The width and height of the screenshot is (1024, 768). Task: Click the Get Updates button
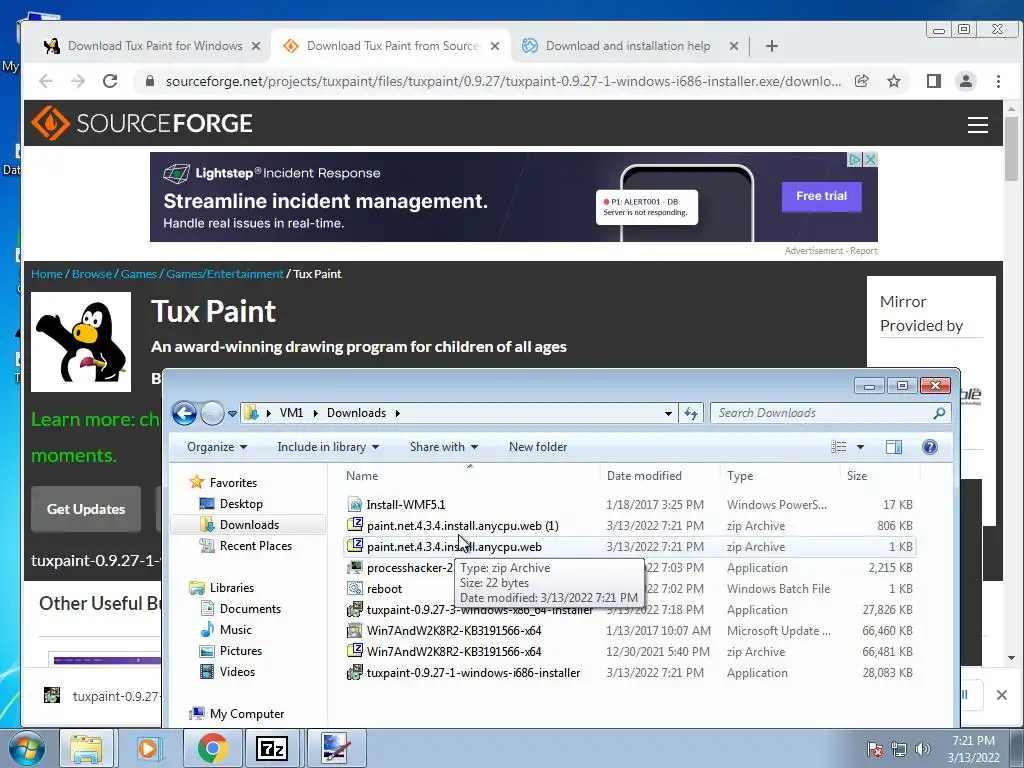[x=86, y=509]
